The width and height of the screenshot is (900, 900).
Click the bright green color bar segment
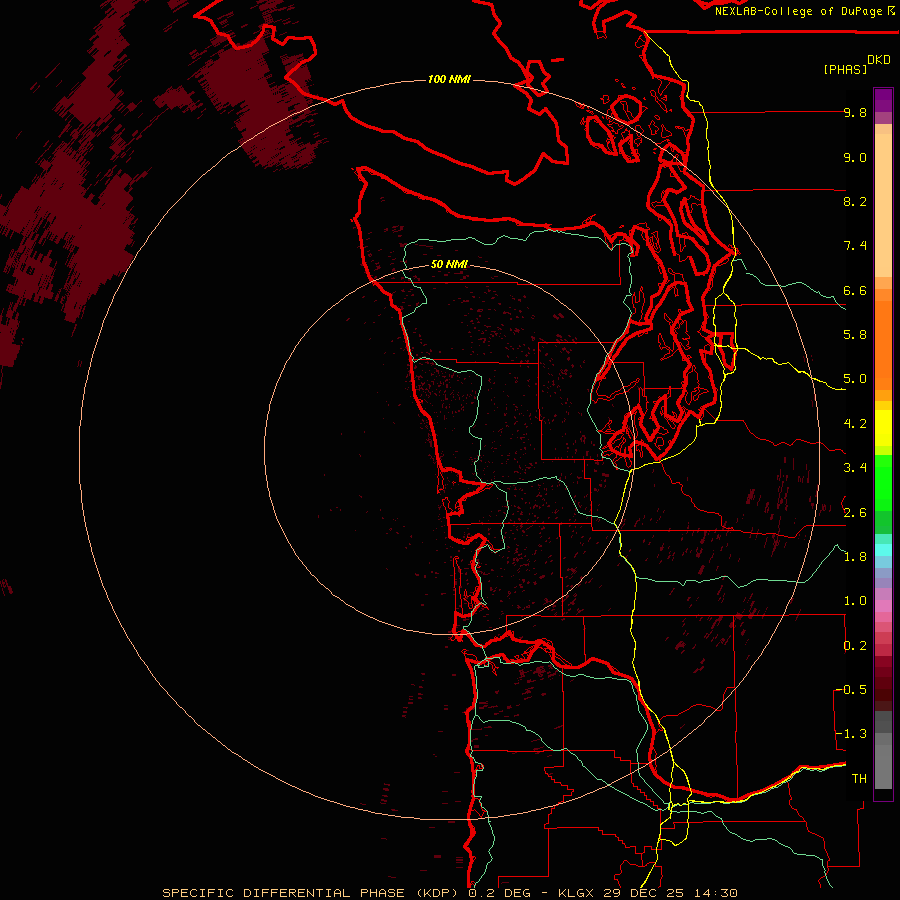coord(883,483)
